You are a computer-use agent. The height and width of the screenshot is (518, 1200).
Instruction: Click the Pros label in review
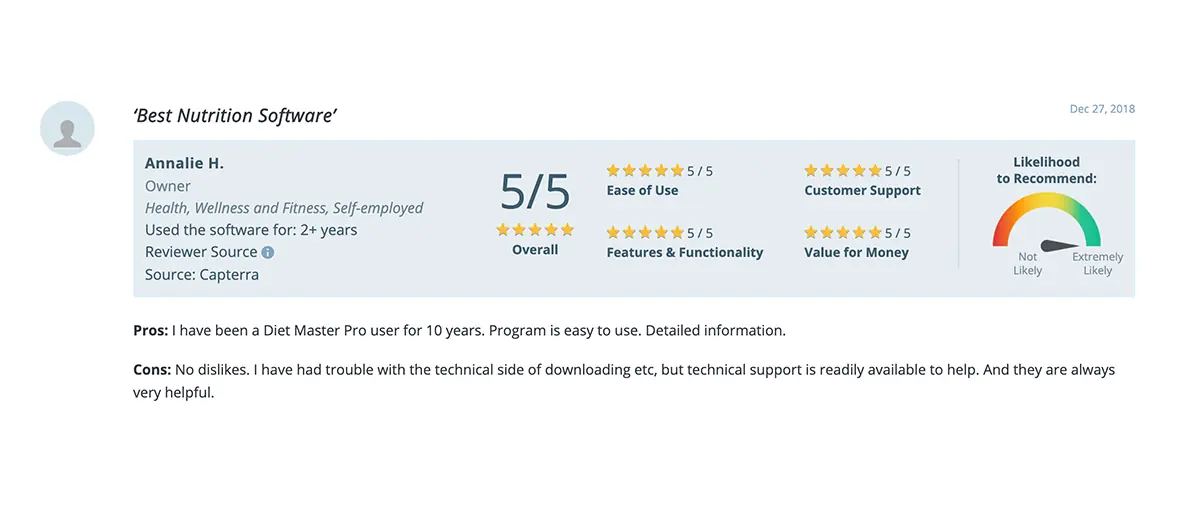tap(150, 330)
